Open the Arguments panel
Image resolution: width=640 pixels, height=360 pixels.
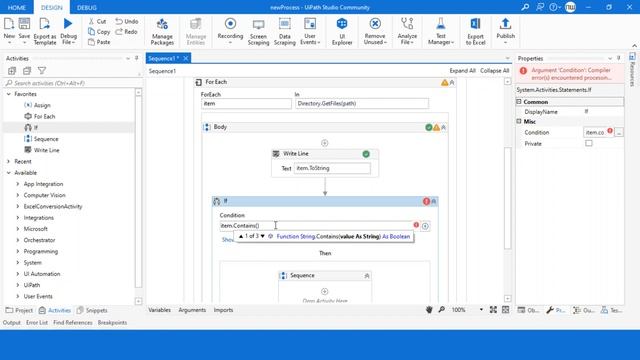pos(192,310)
